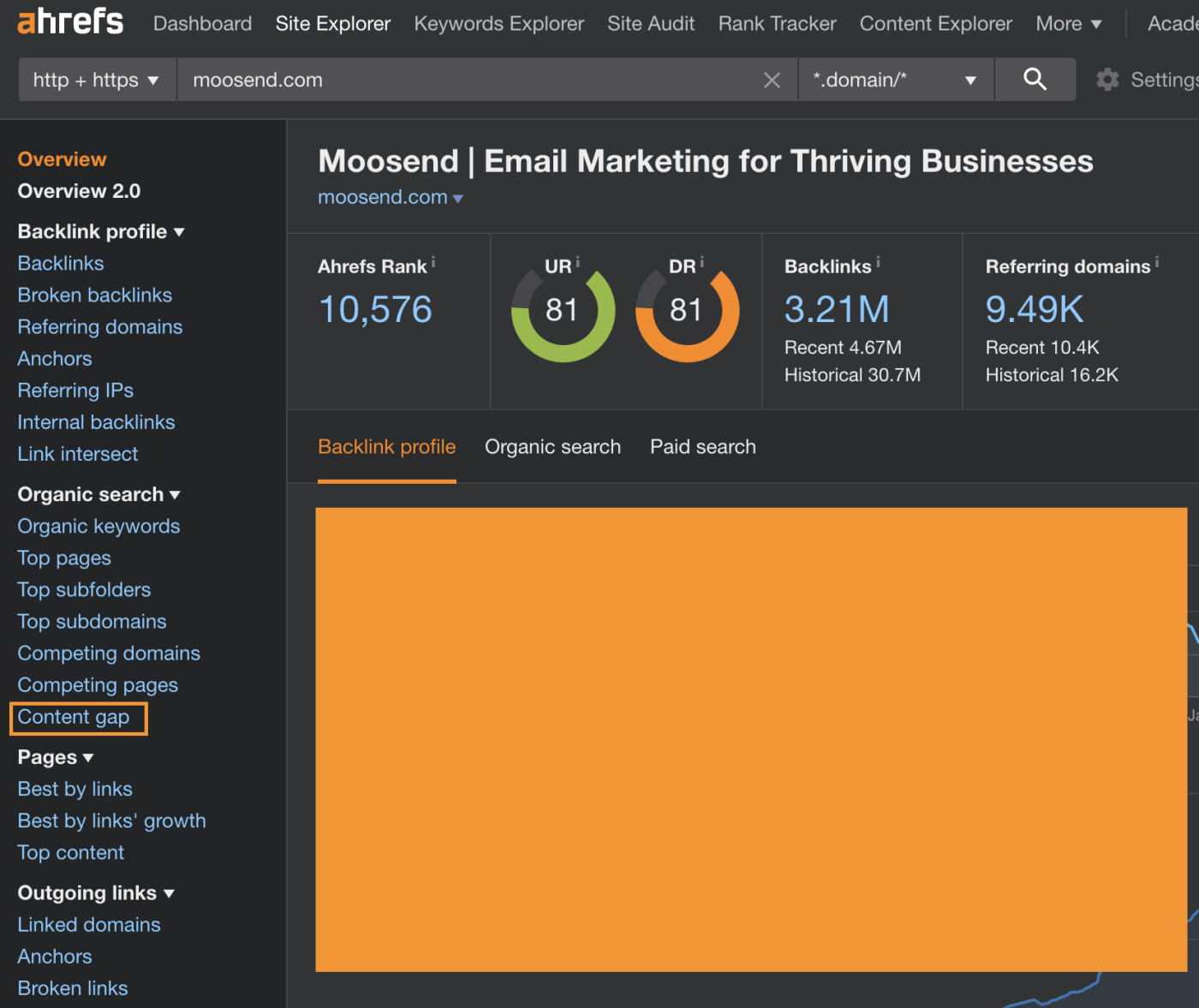
Task: Click the Historical 16.2K referring domains text
Action: click(x=1052, y=374)
